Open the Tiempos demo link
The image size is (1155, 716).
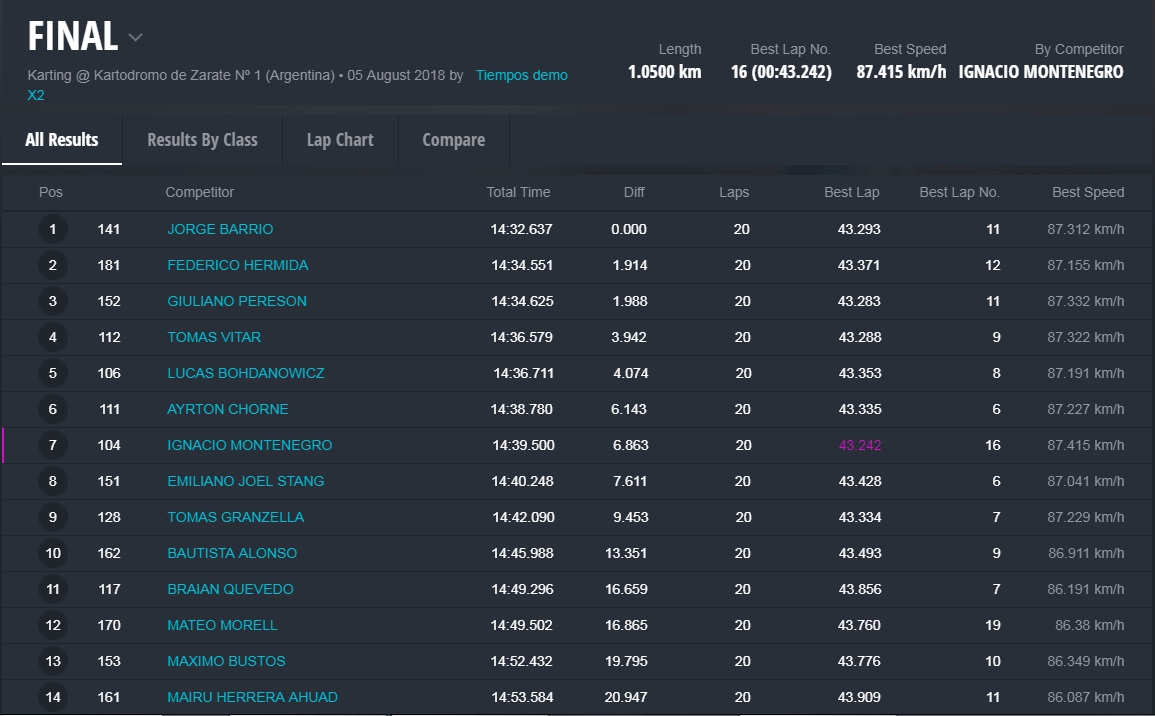click(521, 75)
